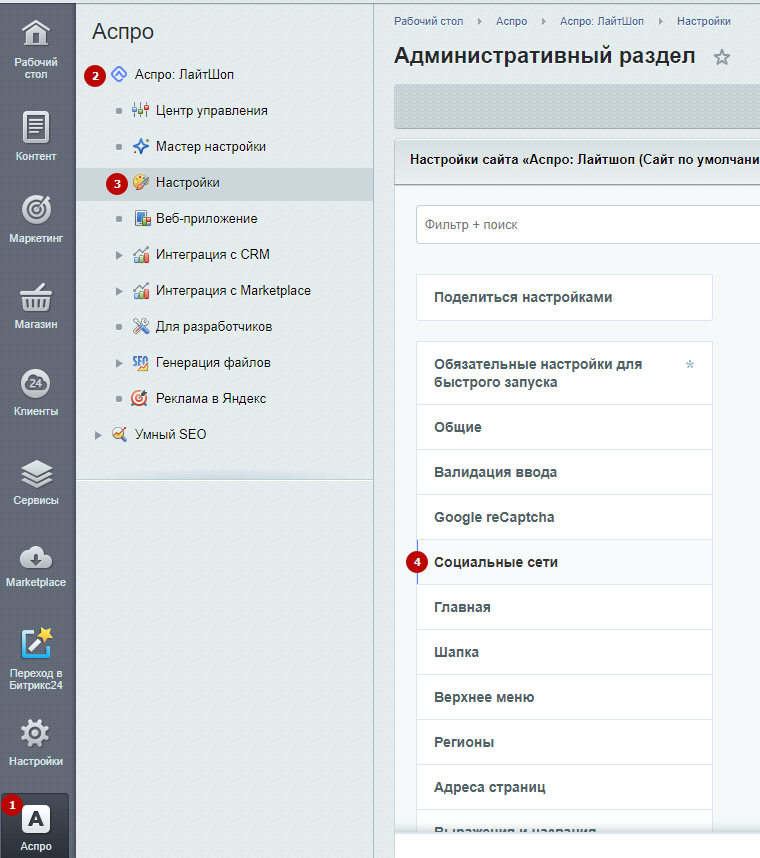This screenshot has width=760, height=858.
Task: Open Рабочий стол in left sidebar
Action: [36, 49]
